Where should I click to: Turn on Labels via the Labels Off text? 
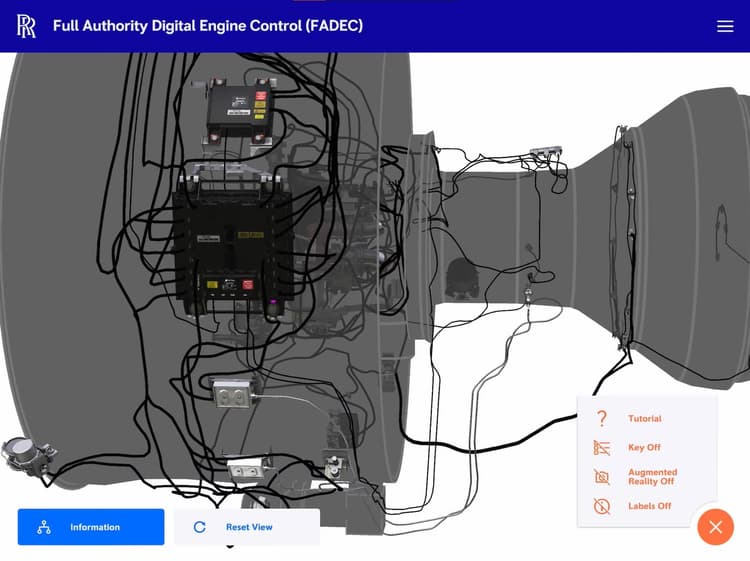click(x=649, y=506)
